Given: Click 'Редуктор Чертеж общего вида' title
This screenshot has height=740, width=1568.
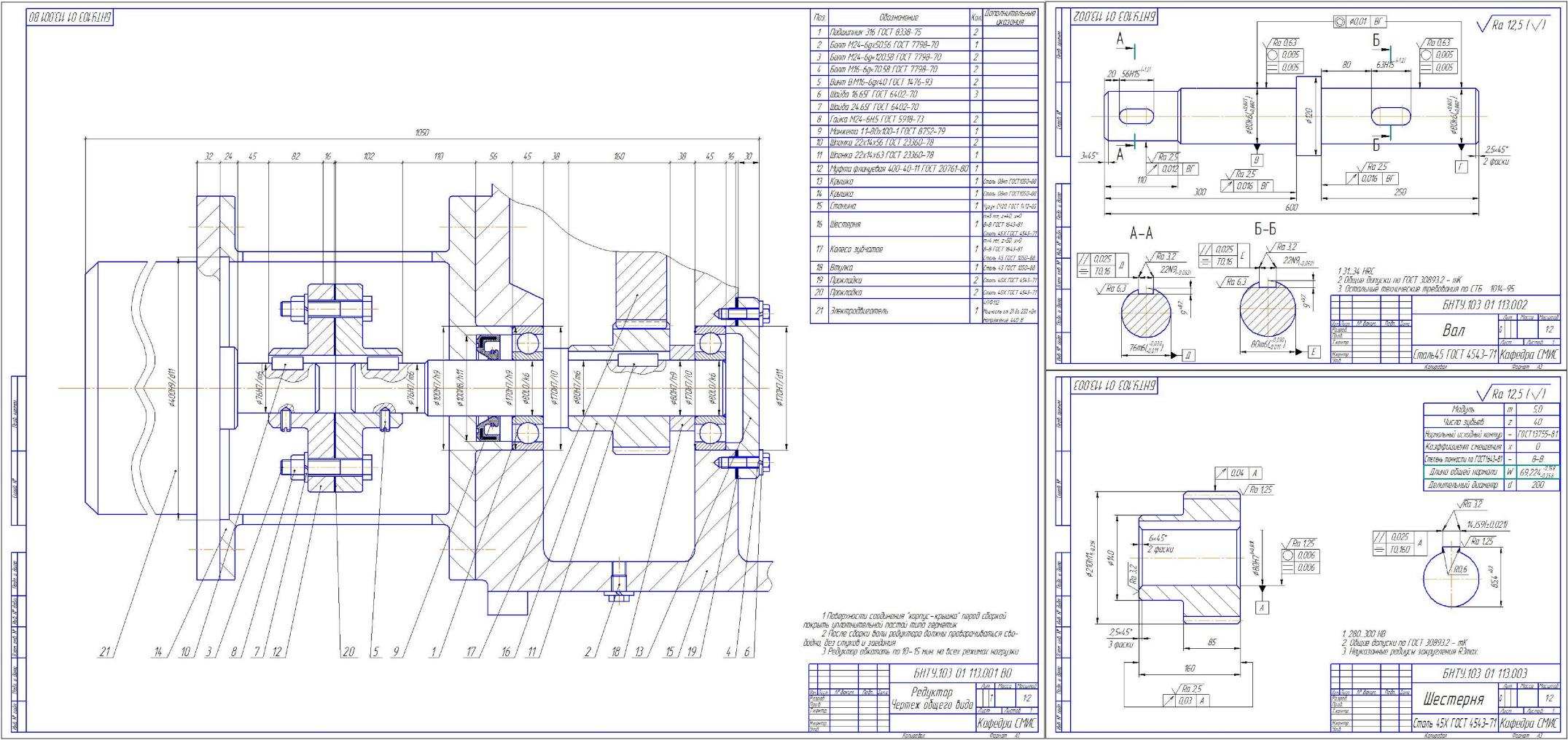Looking at the screenshot, I should pos(931,698).
